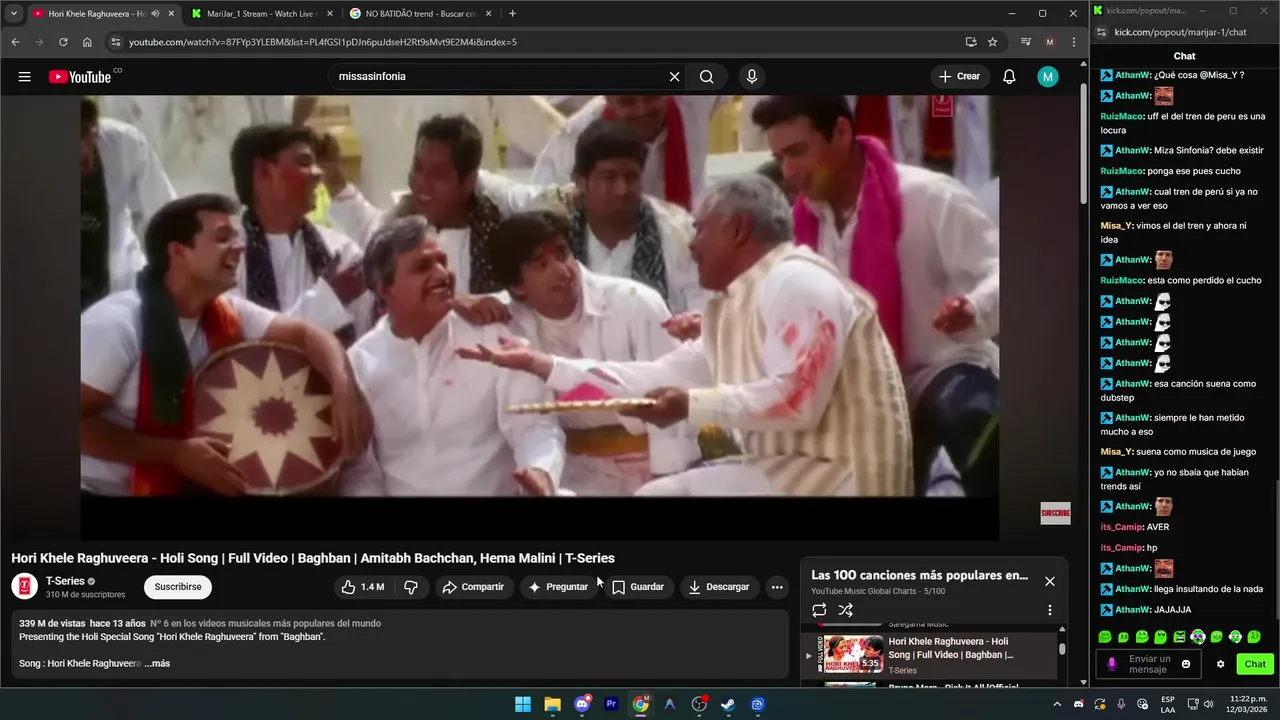Screen dimensions: 1280x720
Task: Play Hori Khele Raghuveera from playlist queue
Action: [x=929, y=655]
